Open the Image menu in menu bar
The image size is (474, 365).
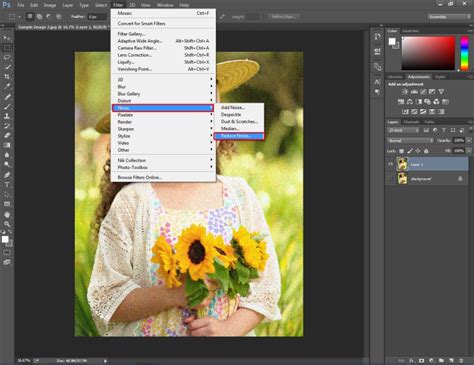[x=50, y=5]
